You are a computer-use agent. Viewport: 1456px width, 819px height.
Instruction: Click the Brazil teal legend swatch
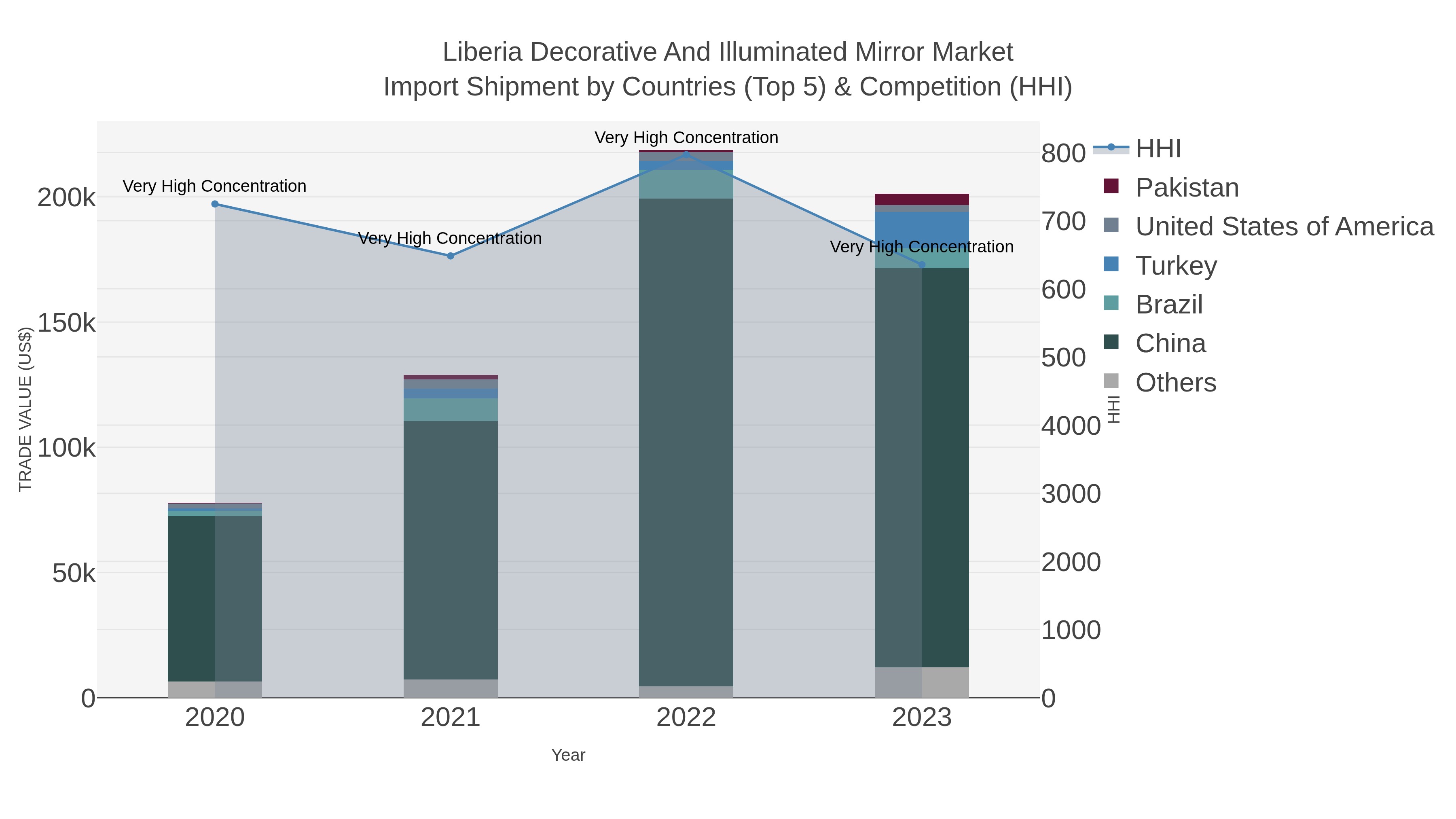coord(1111,303)
